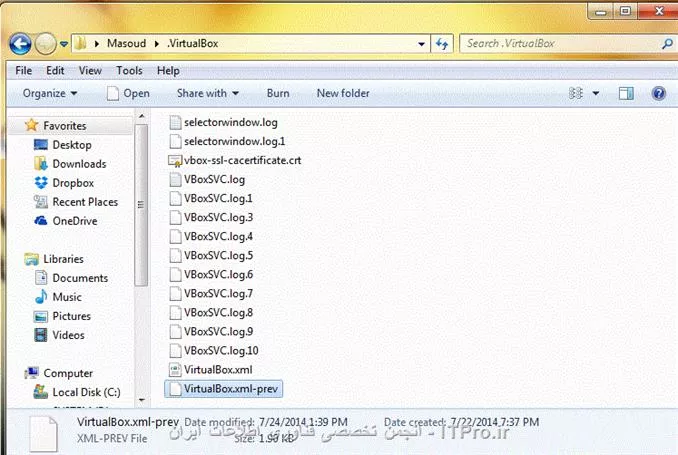Open Desktop in Favorites
The height and width of the screenshot is (455, 678).
pos(71,145)
